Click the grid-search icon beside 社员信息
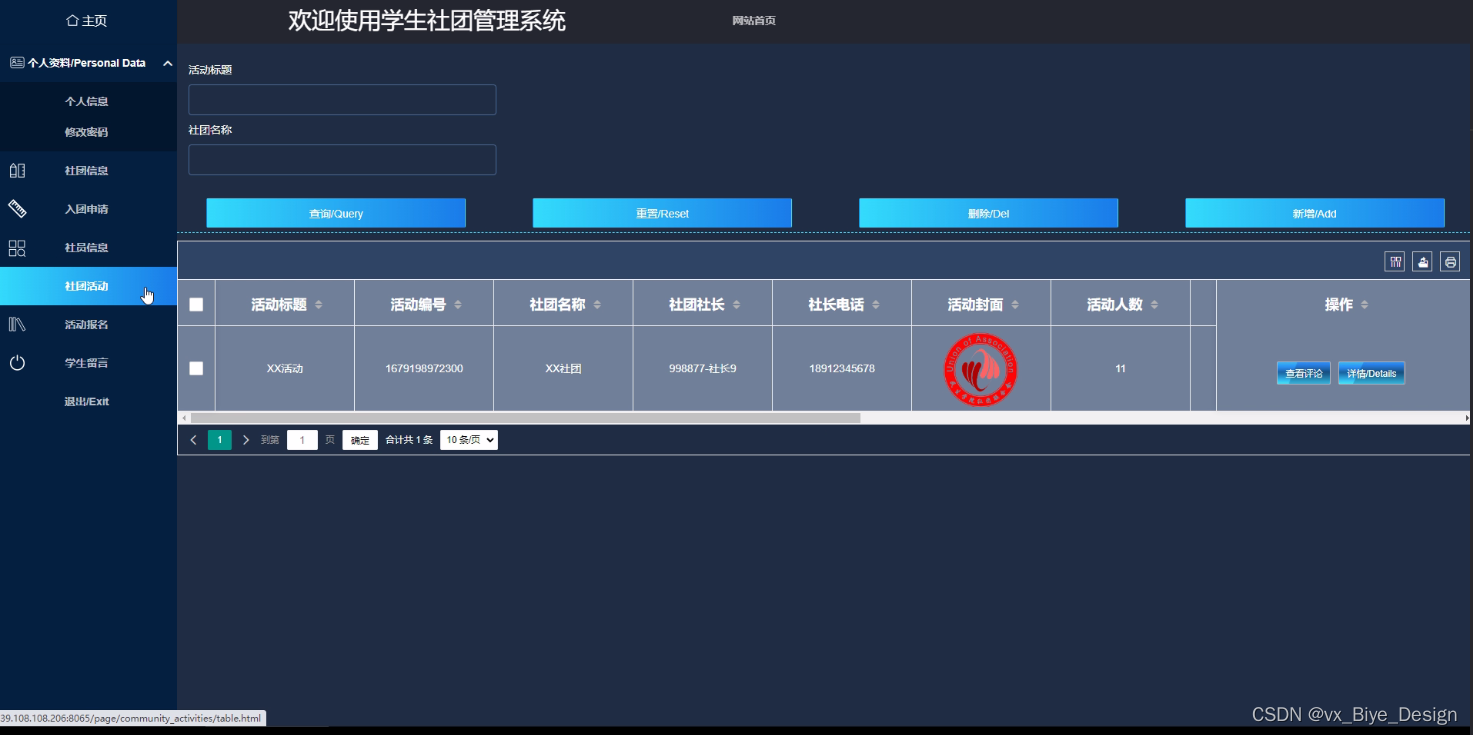This screenshot has height=735, width=1473. [17, 248]
